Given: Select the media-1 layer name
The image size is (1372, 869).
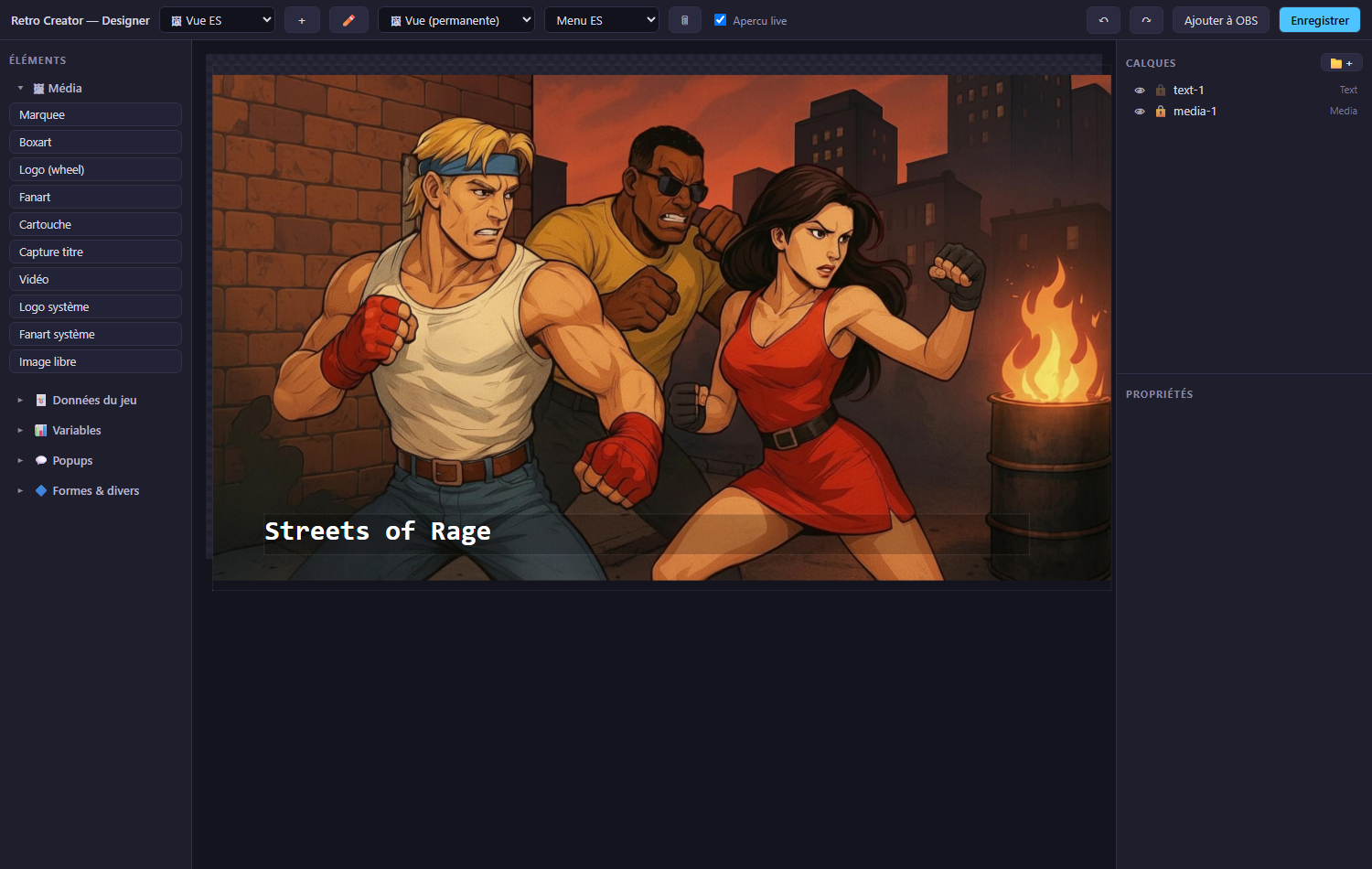Looking at the screenshot, I should click(1195, 111).
